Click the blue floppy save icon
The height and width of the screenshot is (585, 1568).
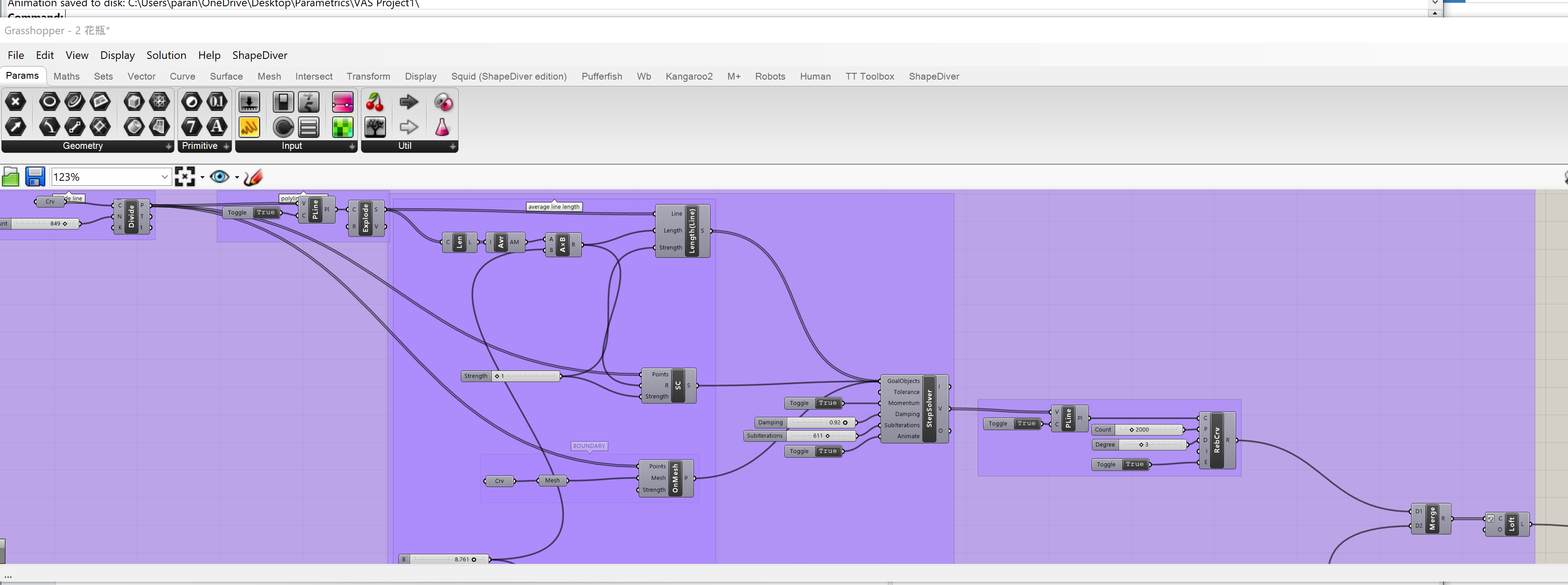[x=35, y=177]
